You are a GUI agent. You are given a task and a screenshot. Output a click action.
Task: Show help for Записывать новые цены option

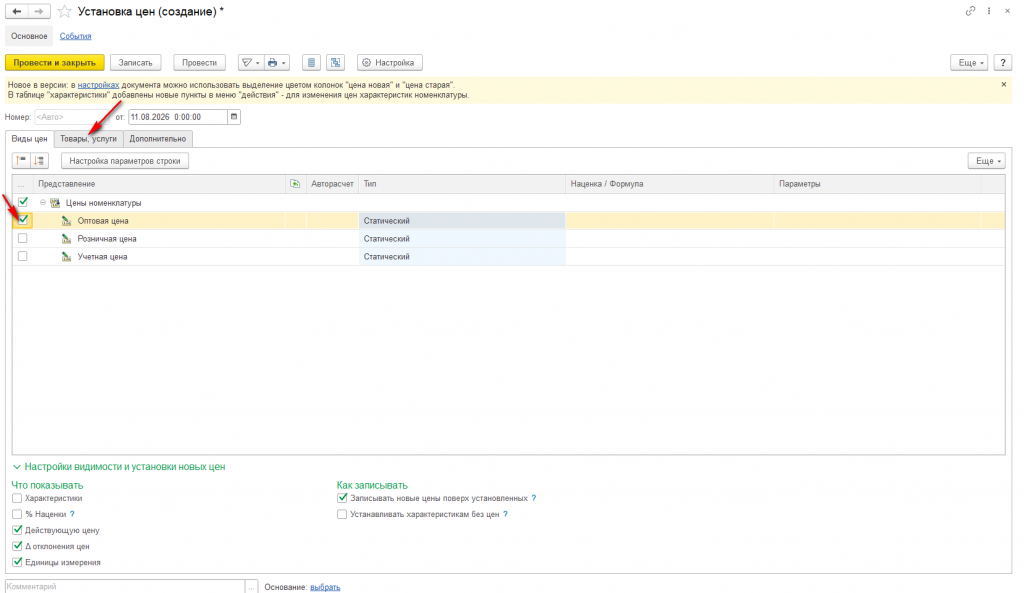534,498
